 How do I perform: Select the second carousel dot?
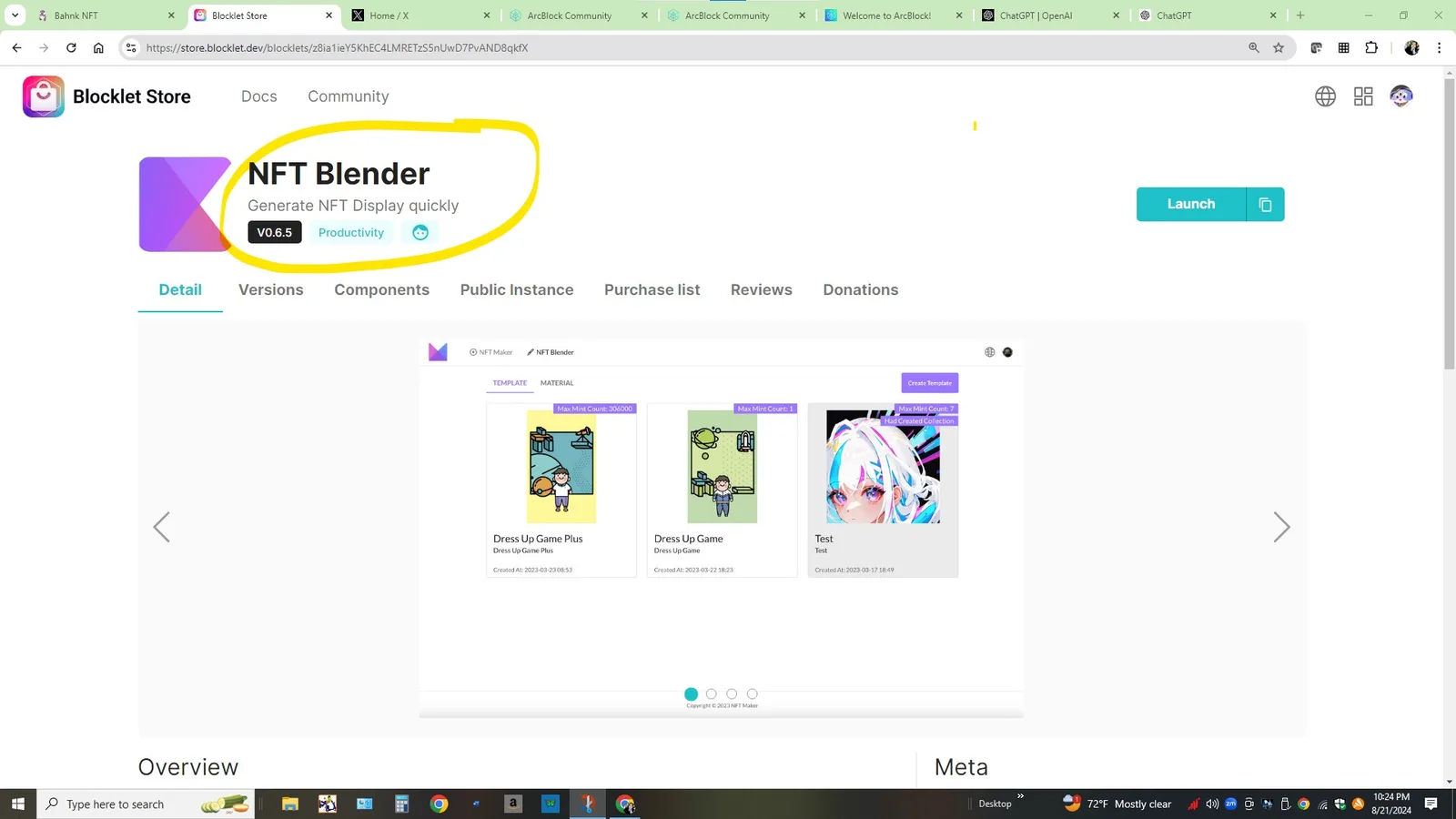712,693
